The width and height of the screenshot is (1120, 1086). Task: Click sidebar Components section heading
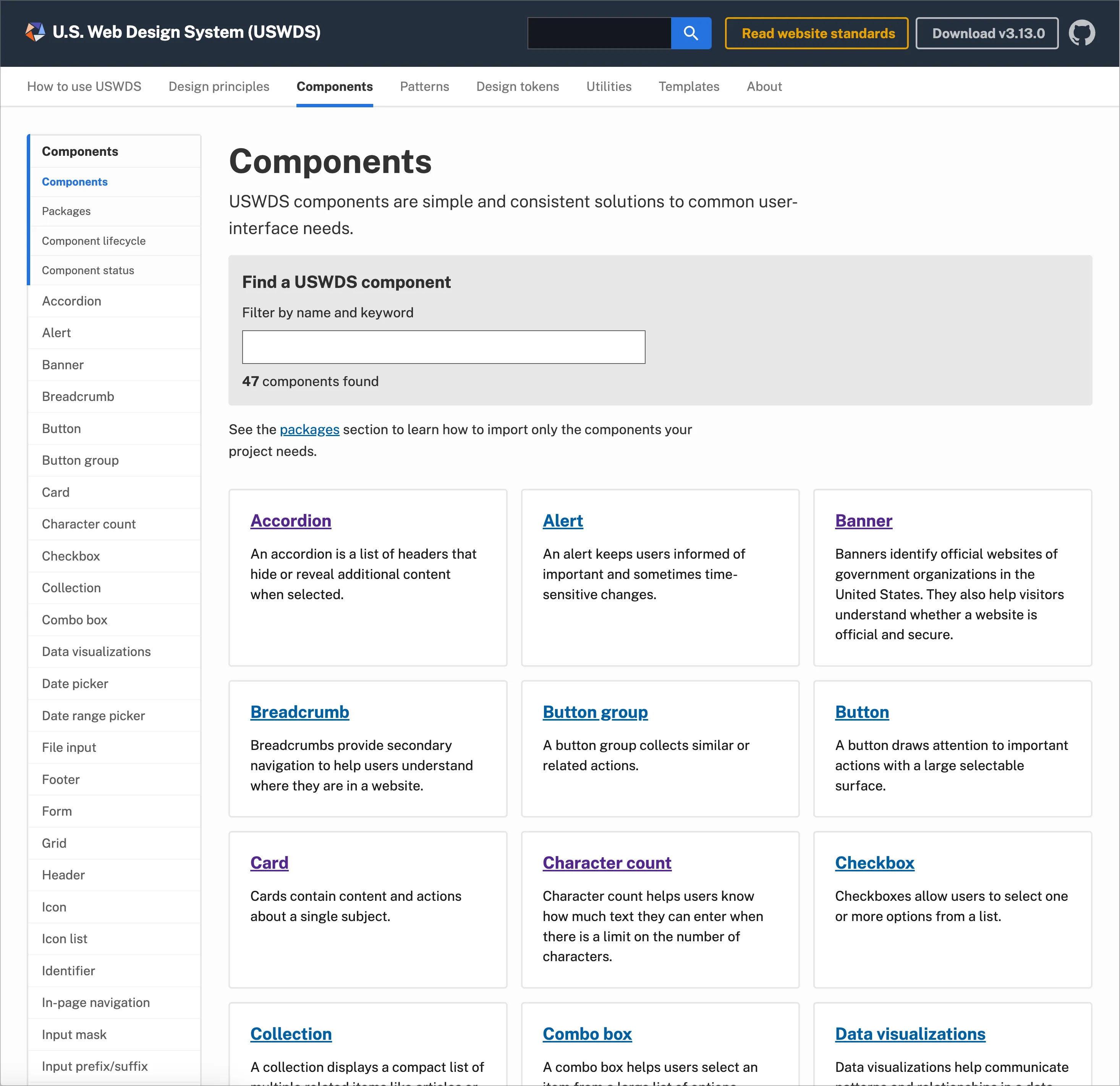coord(115,151)
